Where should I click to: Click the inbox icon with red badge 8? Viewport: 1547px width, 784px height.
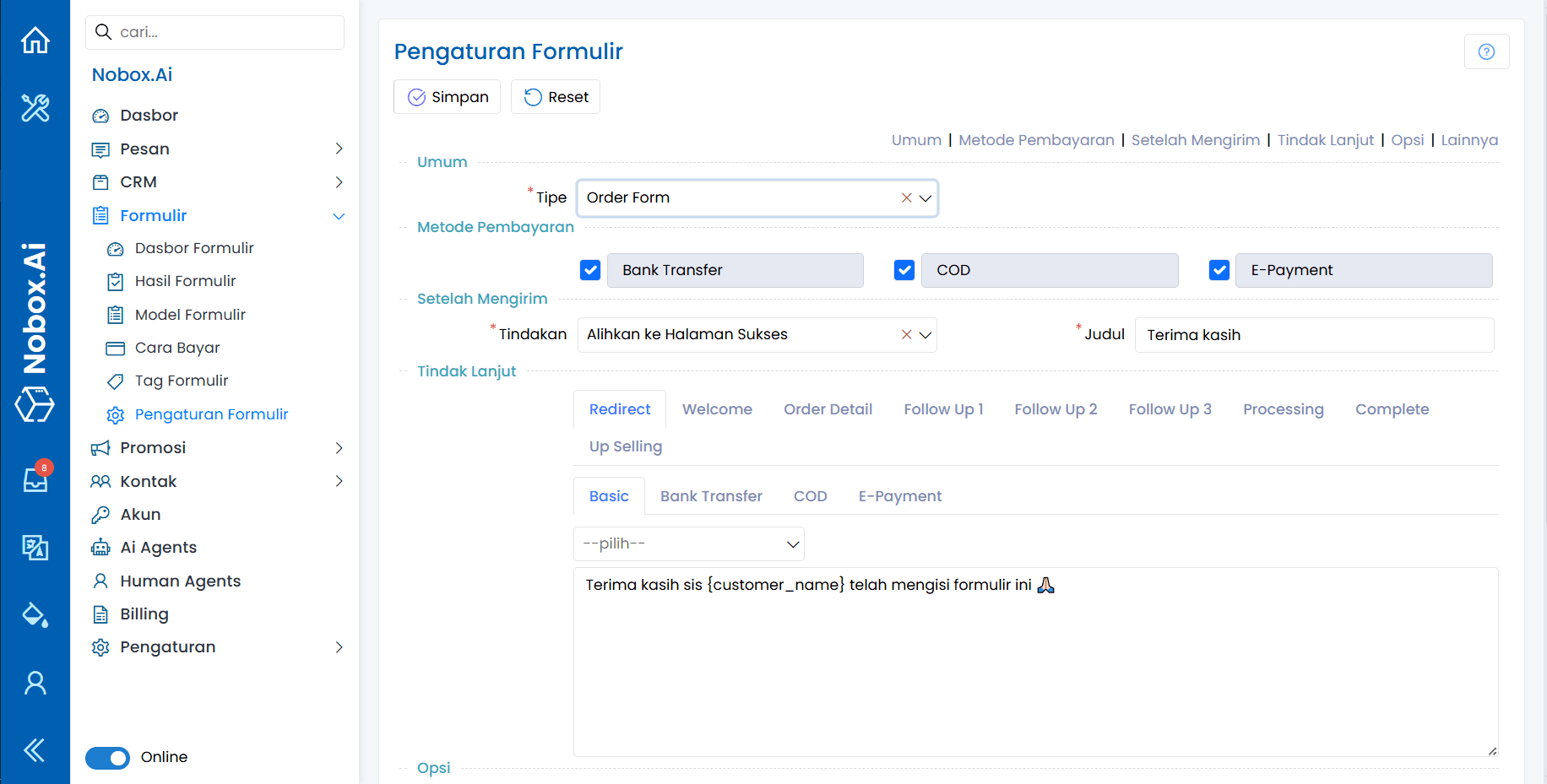[35, 479]
